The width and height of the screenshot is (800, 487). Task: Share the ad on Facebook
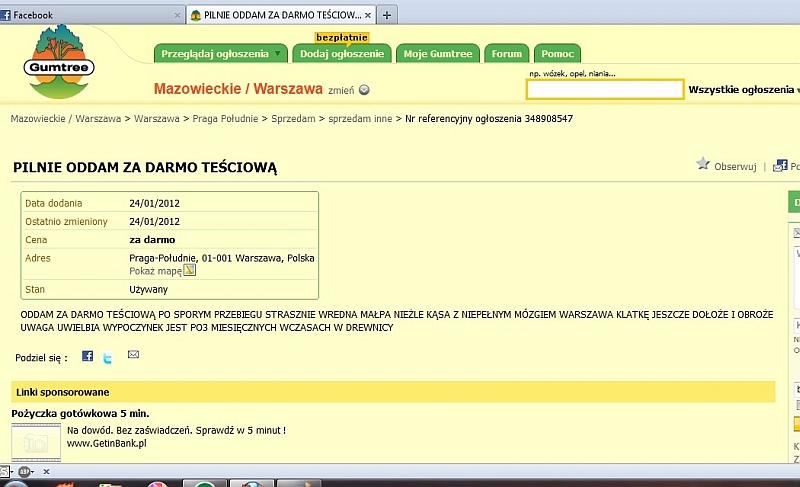click(88, 356)
